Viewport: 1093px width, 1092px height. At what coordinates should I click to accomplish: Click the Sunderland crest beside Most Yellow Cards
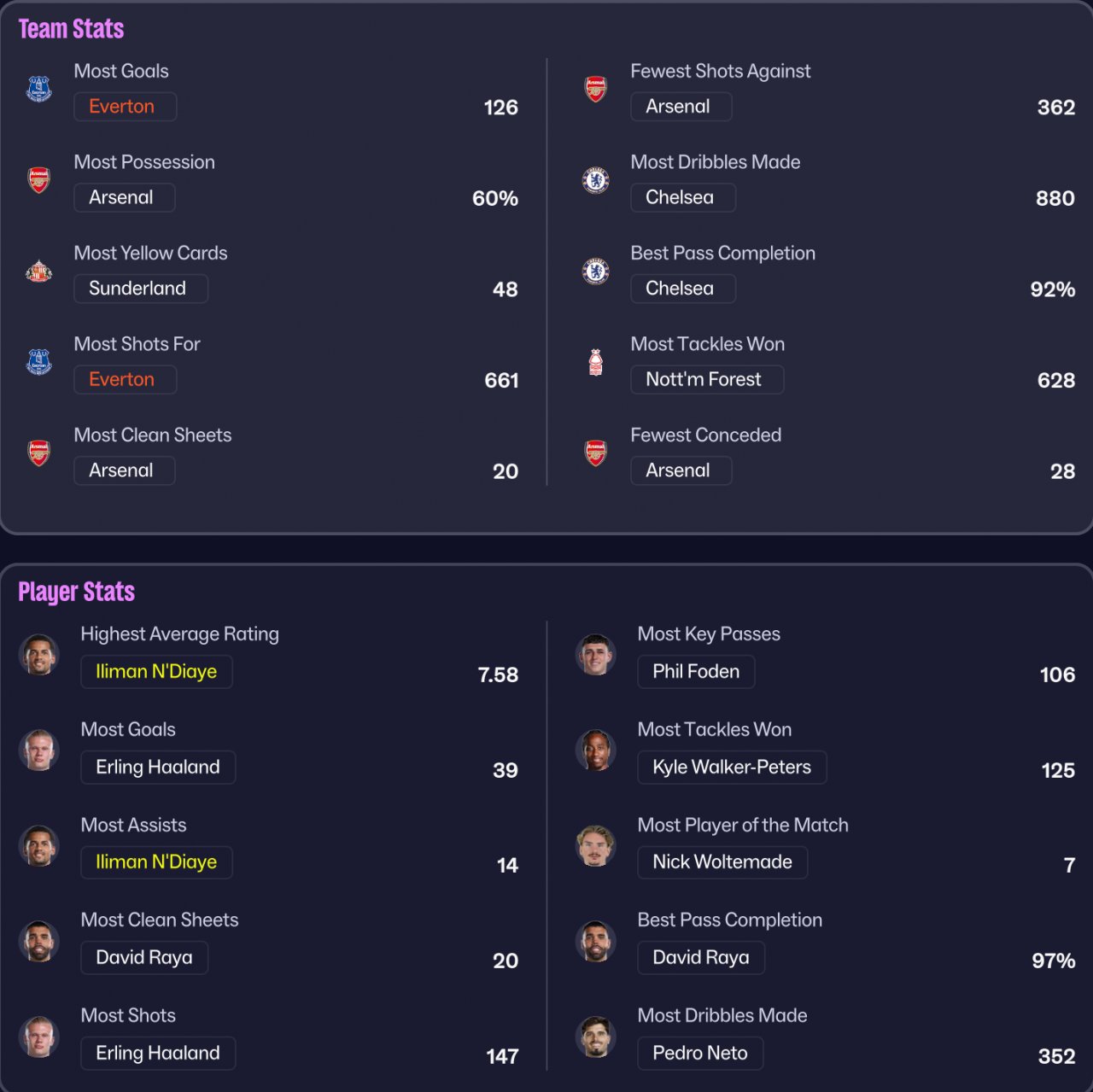39,272
